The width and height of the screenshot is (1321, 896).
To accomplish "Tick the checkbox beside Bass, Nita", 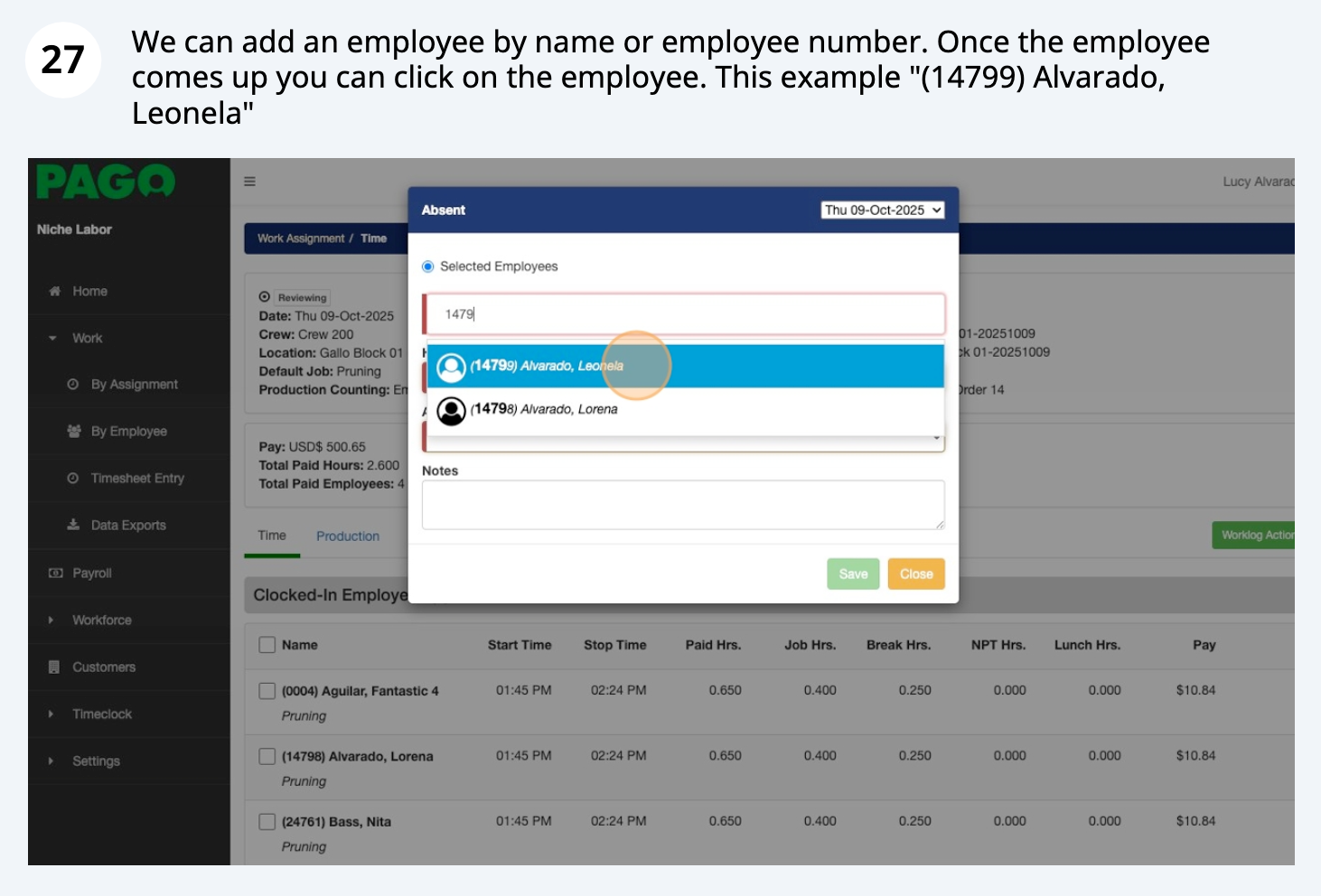I will pyautogui.click(x=267, y=822).
